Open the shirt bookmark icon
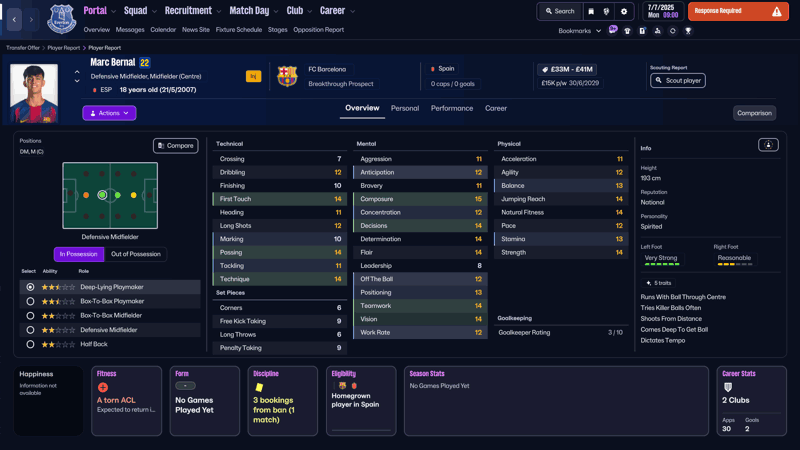 point(628,31)
